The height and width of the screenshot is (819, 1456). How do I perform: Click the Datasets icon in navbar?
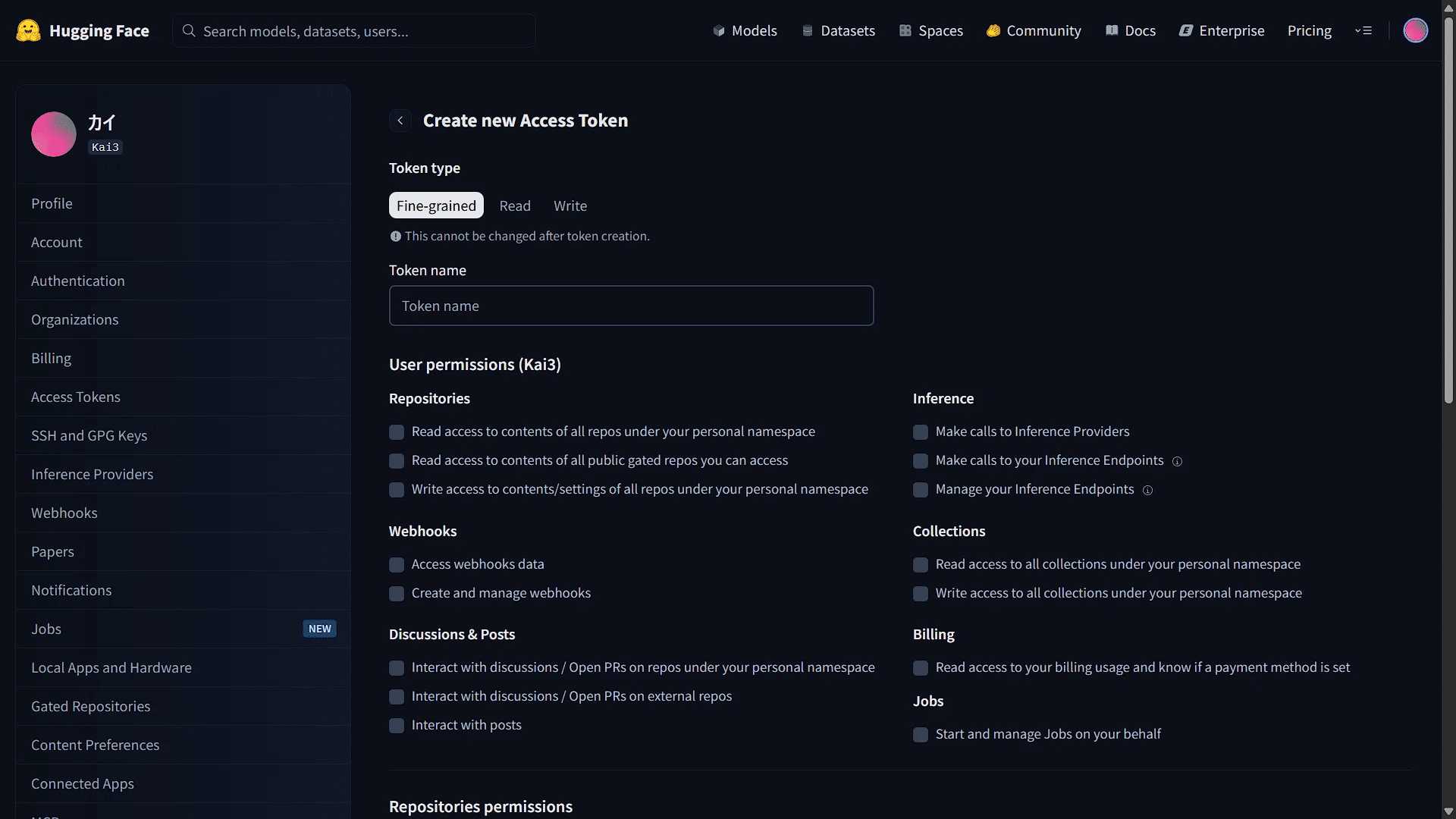808,31
